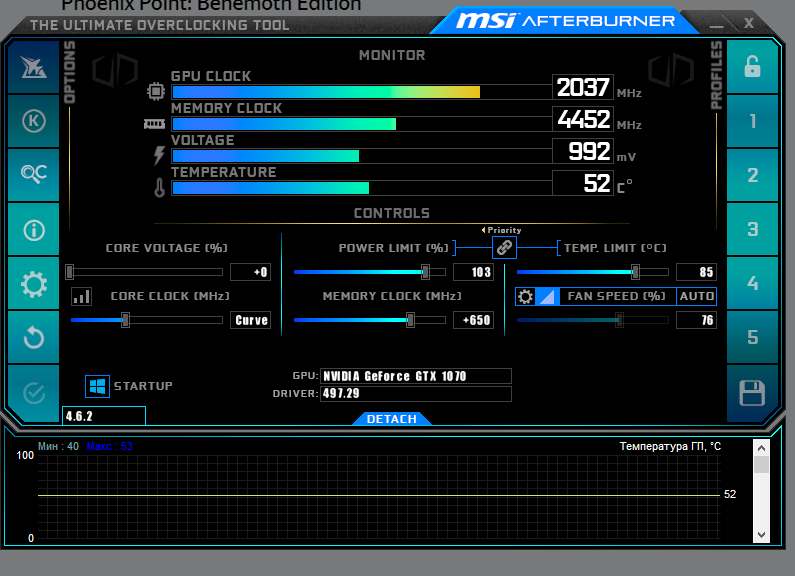Click the temperature thermometer icon
Viewport: 795px width, 576px height.
159,188
